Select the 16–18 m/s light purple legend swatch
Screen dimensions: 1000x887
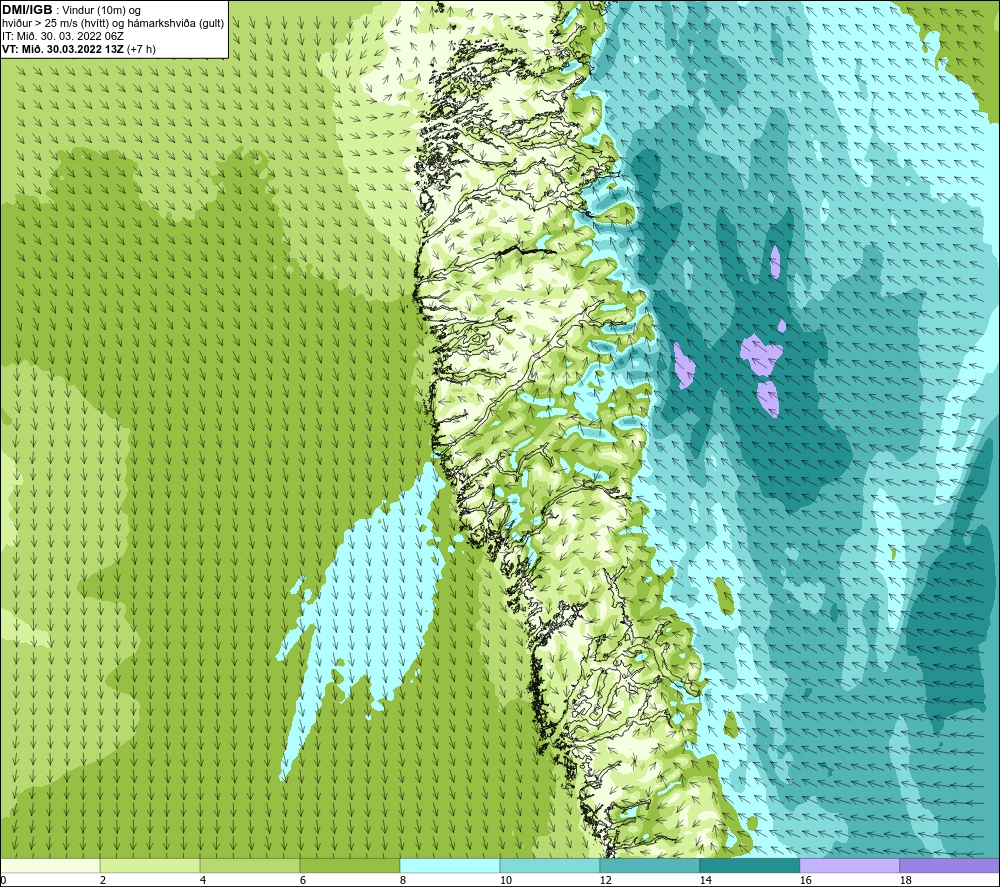point(849,865)
